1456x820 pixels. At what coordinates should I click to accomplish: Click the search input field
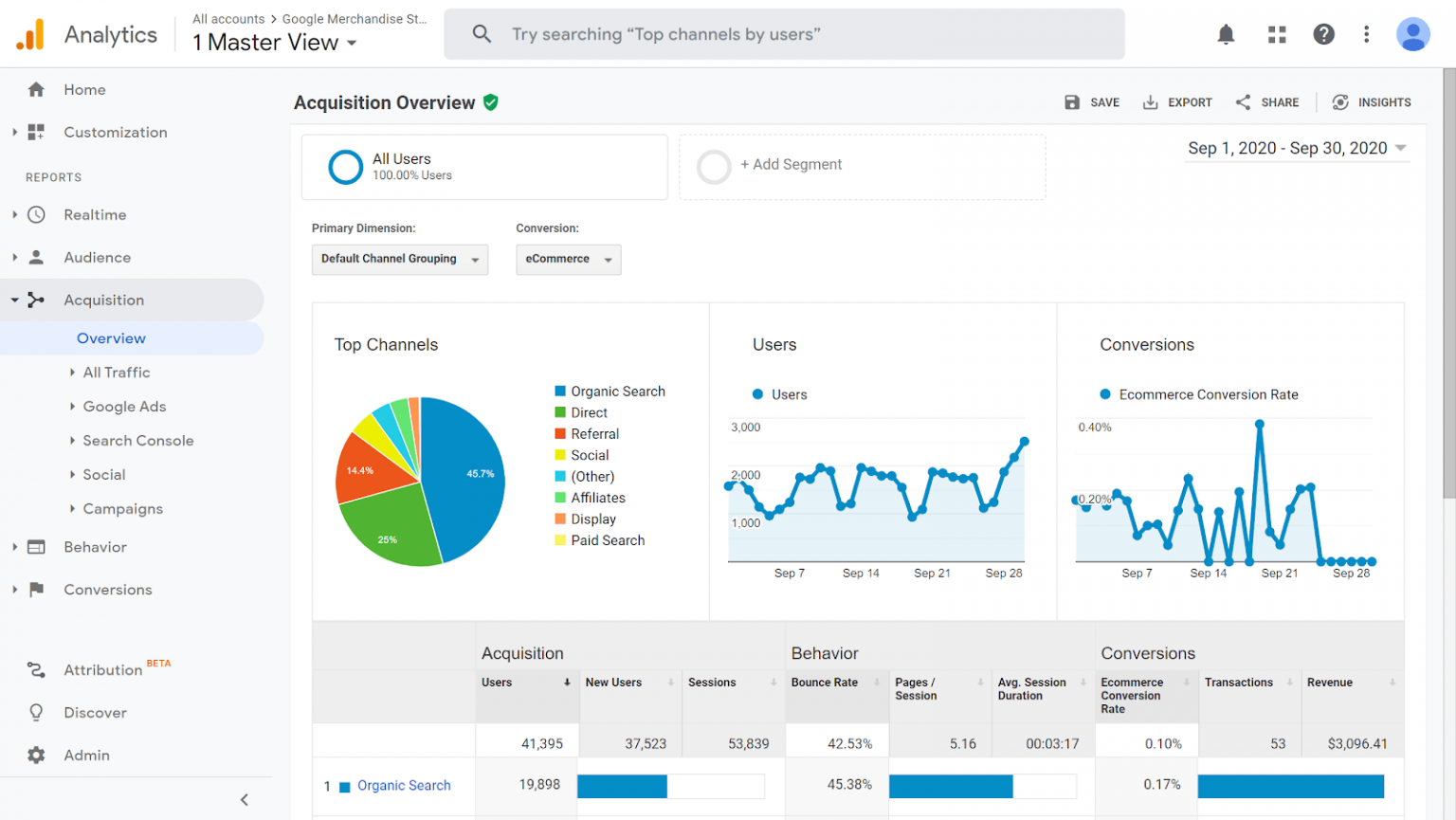click(x=784, y=34)
